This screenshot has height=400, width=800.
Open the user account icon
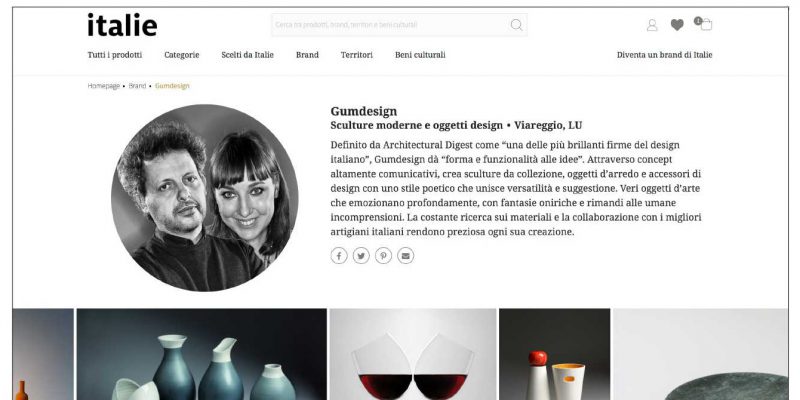click(652, 25)
